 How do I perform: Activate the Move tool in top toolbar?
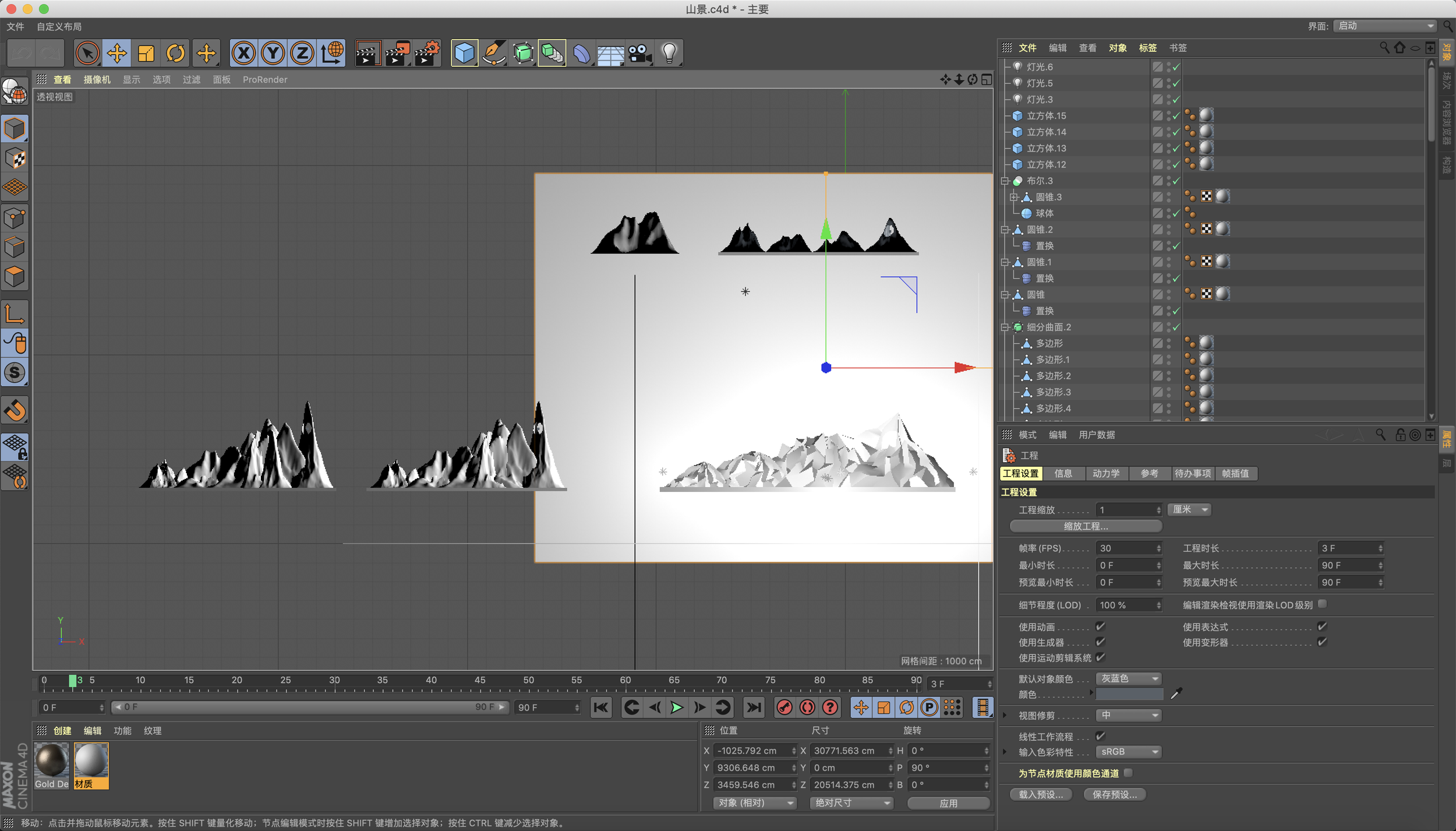pos(116,54)
